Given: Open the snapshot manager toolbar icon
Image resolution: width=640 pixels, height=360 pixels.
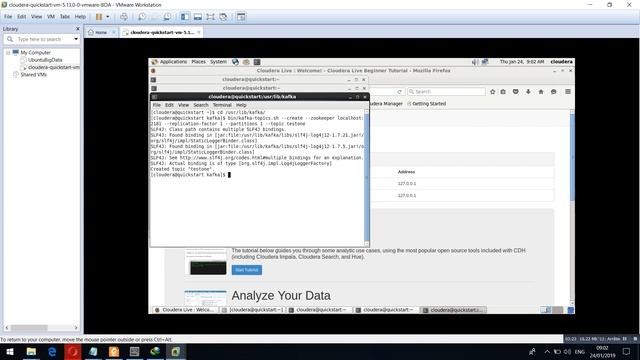Looking at the screenshot, I should (167, 17).
